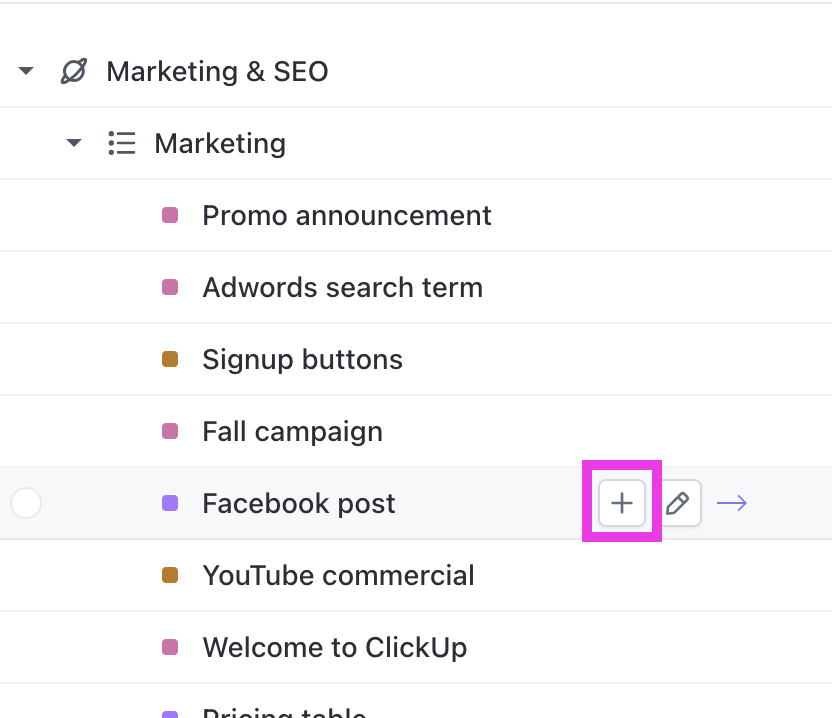
Task: Select the Facebook post task name
Action: [298, 503]
